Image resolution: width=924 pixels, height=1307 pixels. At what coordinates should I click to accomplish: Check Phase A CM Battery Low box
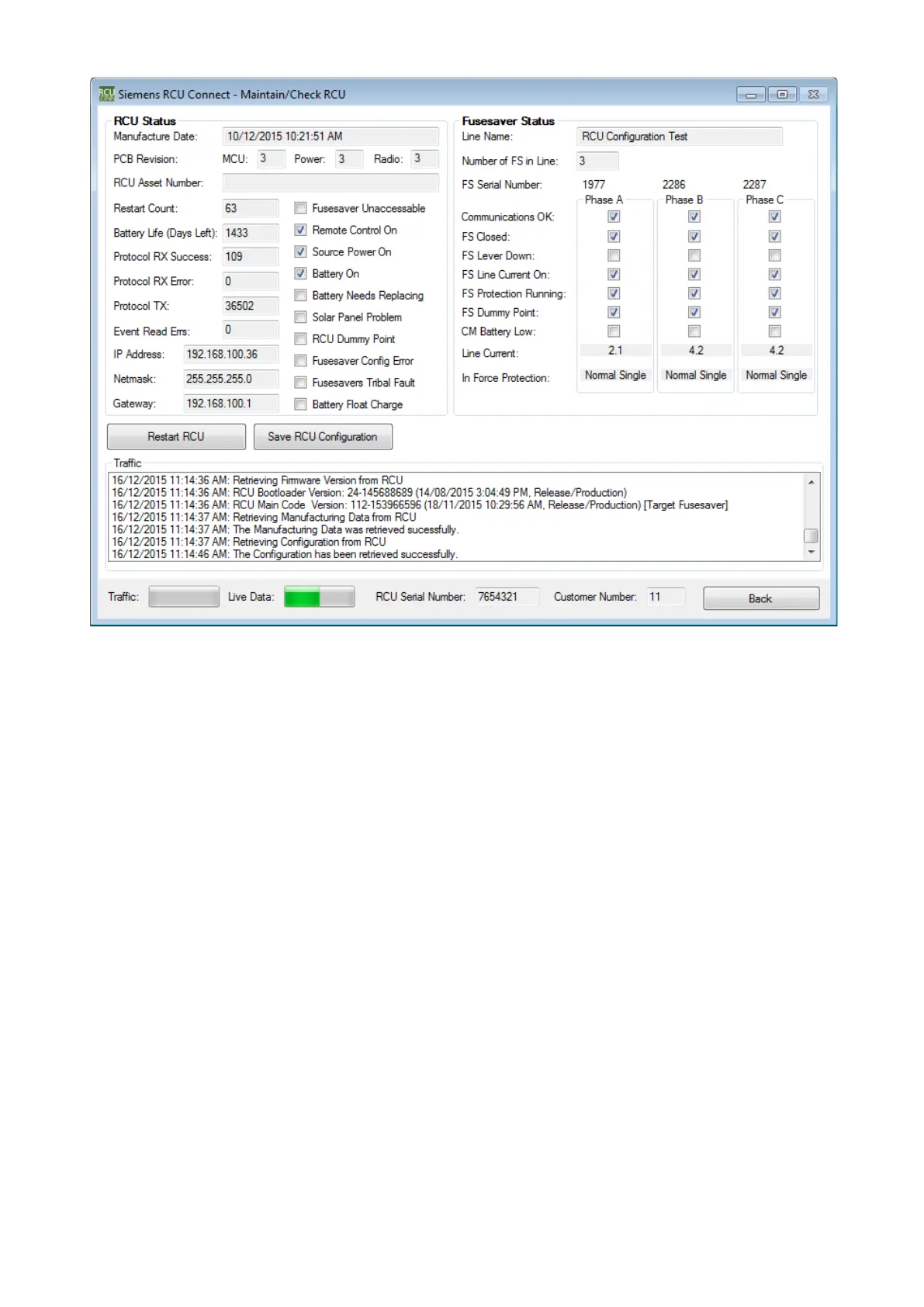(x=614, y=331)
